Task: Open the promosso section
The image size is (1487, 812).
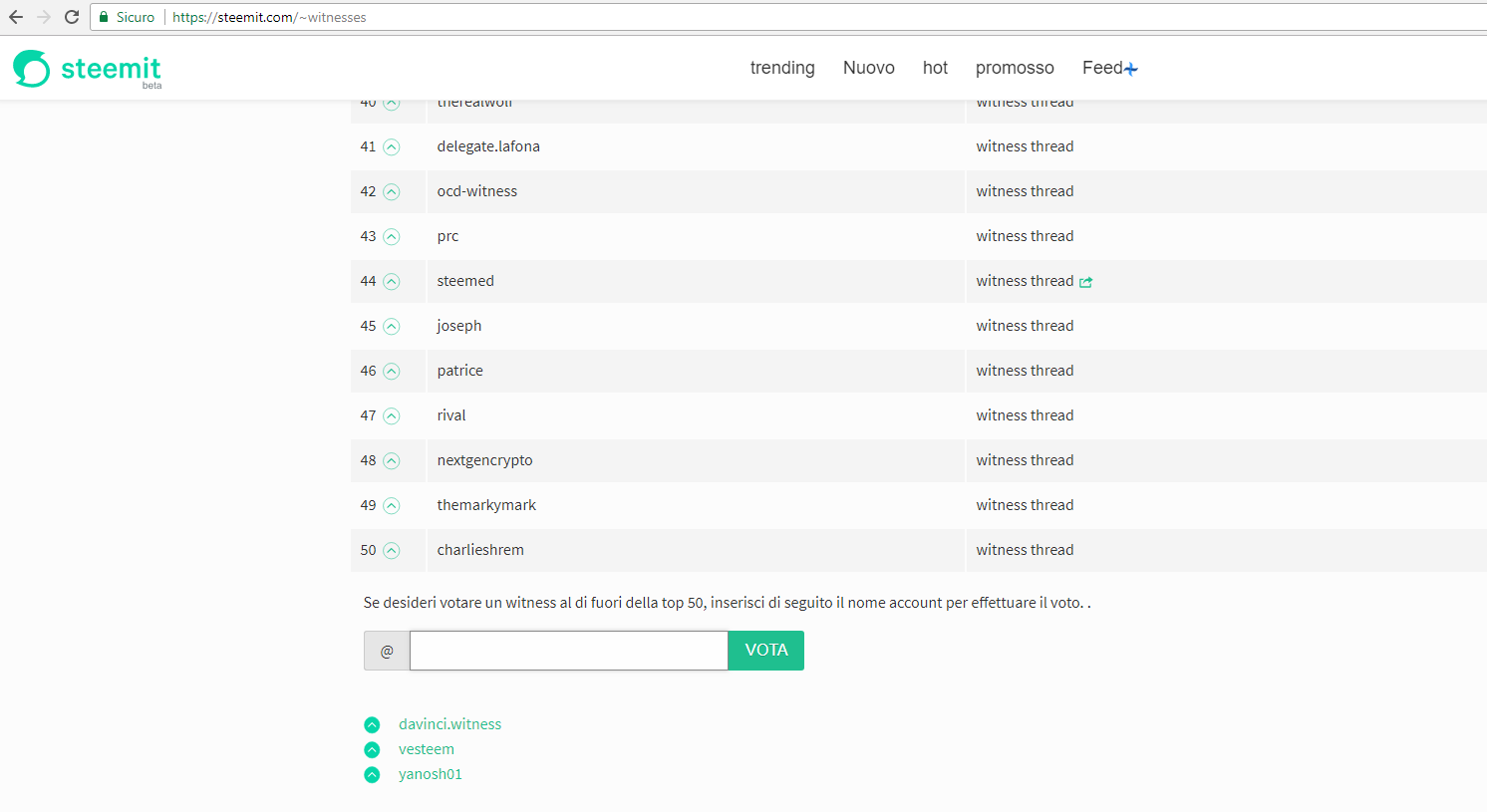Action: [x=1015, y=68]
